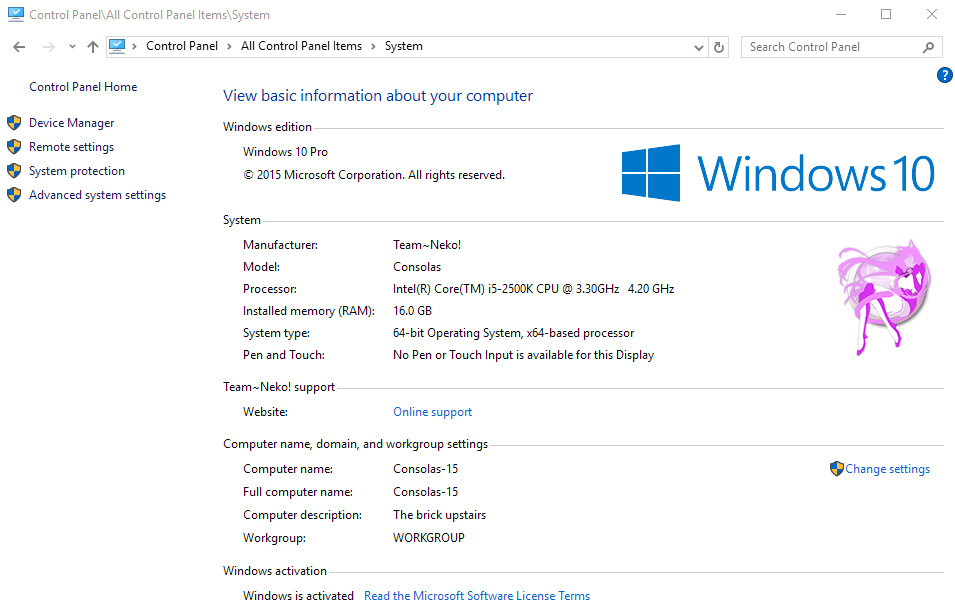
Task: Click the shield icon beside Change settings
Action: pyautogui.click(x=837, y=468)
